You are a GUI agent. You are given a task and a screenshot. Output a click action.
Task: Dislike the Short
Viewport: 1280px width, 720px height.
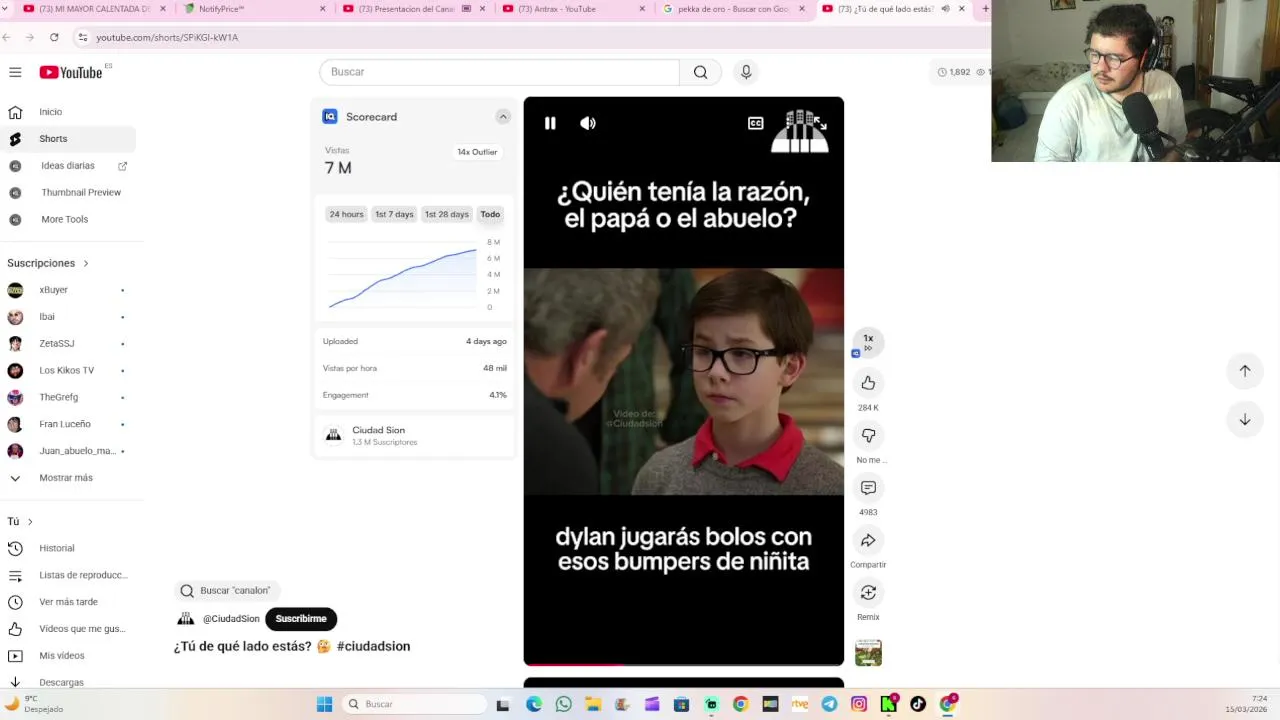868,435
